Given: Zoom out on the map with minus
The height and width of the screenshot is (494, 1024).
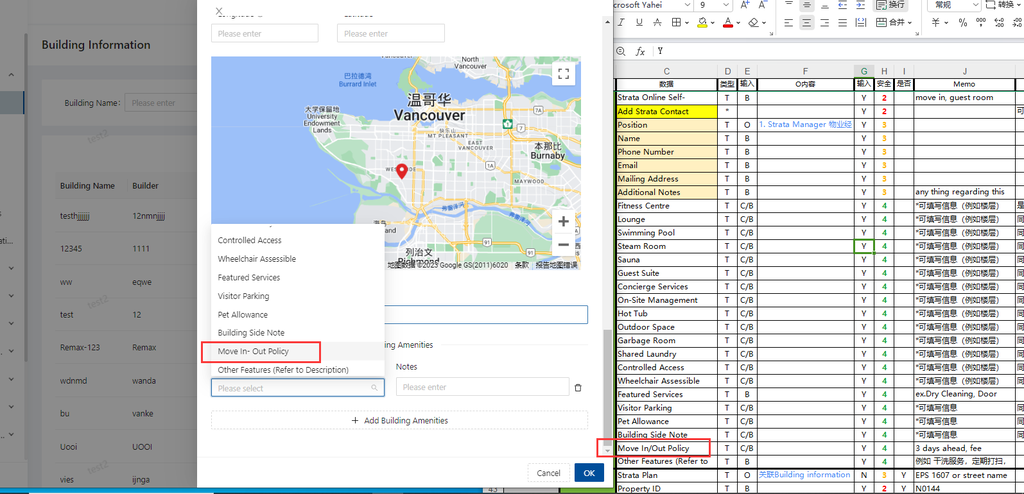Looking at the screenshot, I should point(564,244).
